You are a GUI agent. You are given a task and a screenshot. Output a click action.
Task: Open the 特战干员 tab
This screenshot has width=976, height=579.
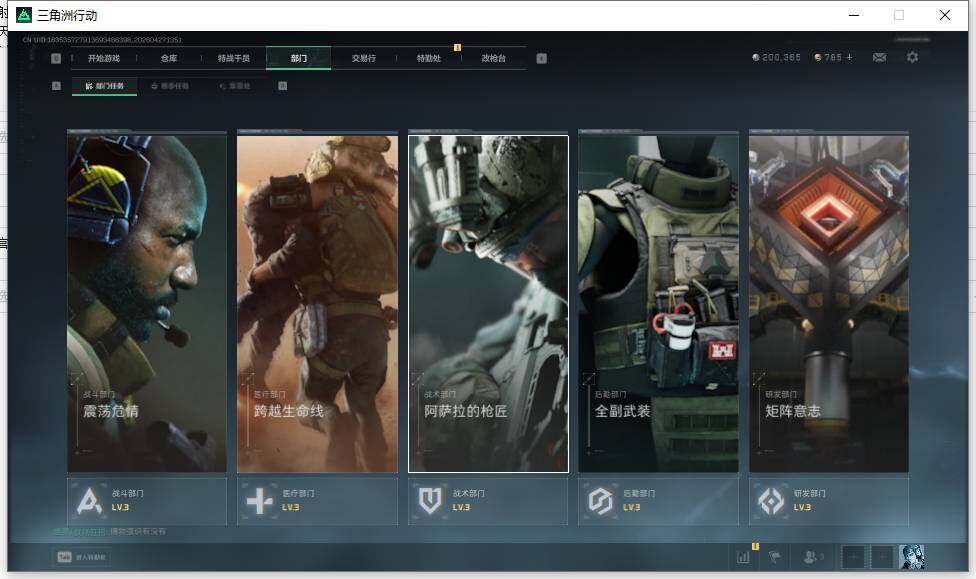(234, 59)
